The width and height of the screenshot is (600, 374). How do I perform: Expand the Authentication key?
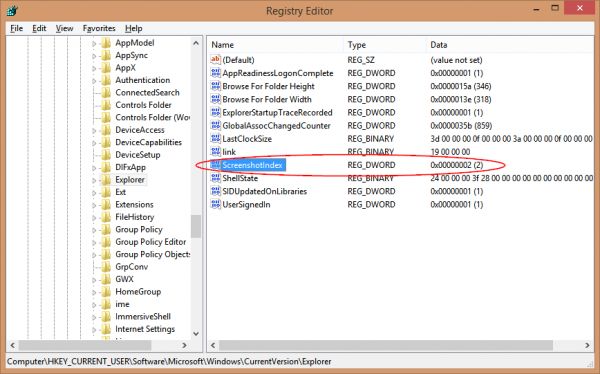pos(94,81)
